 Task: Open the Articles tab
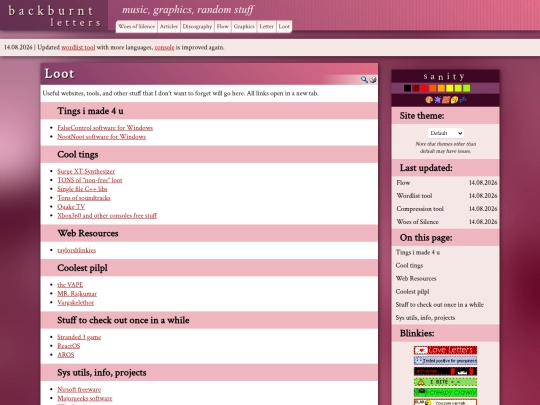pyautogui.click(x=169, y=27)
